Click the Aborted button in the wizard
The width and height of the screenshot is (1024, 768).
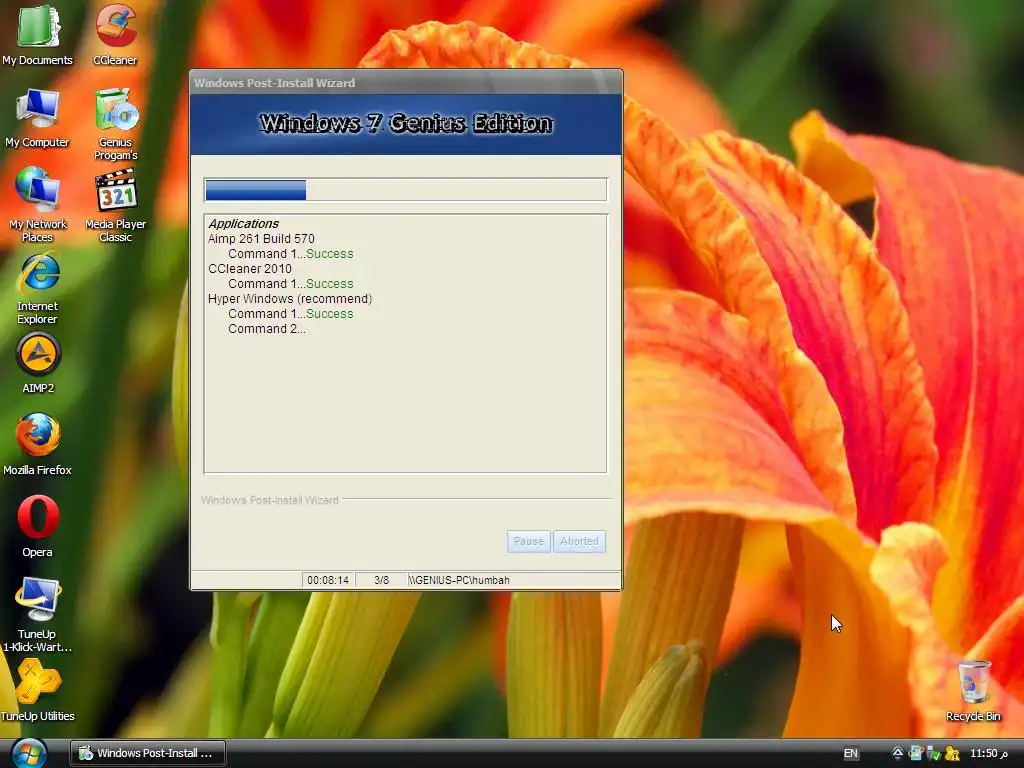point(579,541)
